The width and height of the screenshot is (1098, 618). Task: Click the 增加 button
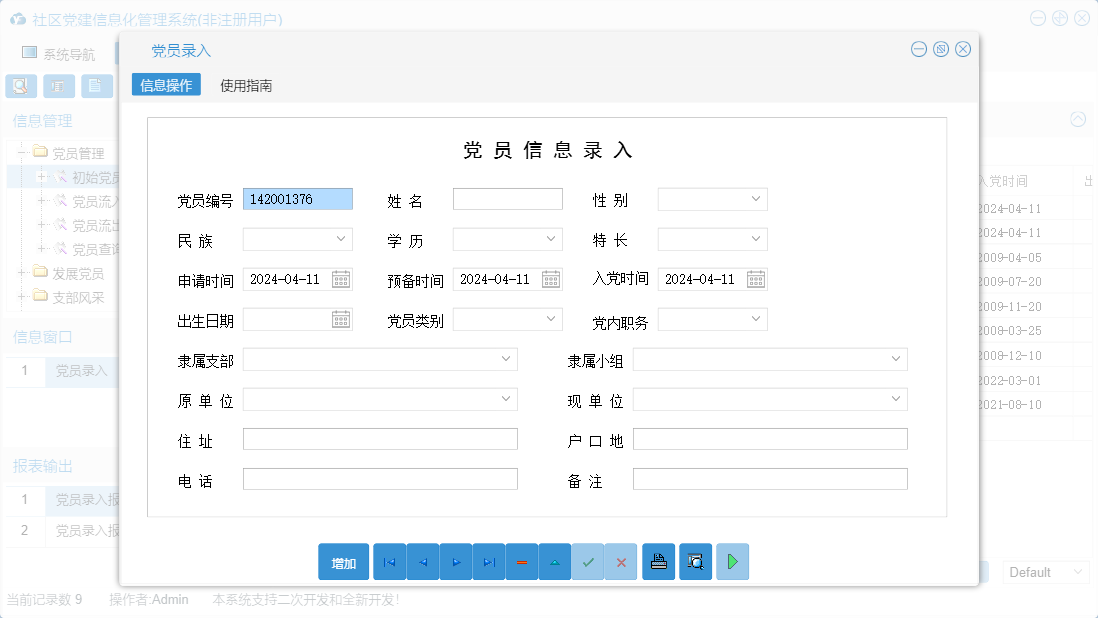343,562
